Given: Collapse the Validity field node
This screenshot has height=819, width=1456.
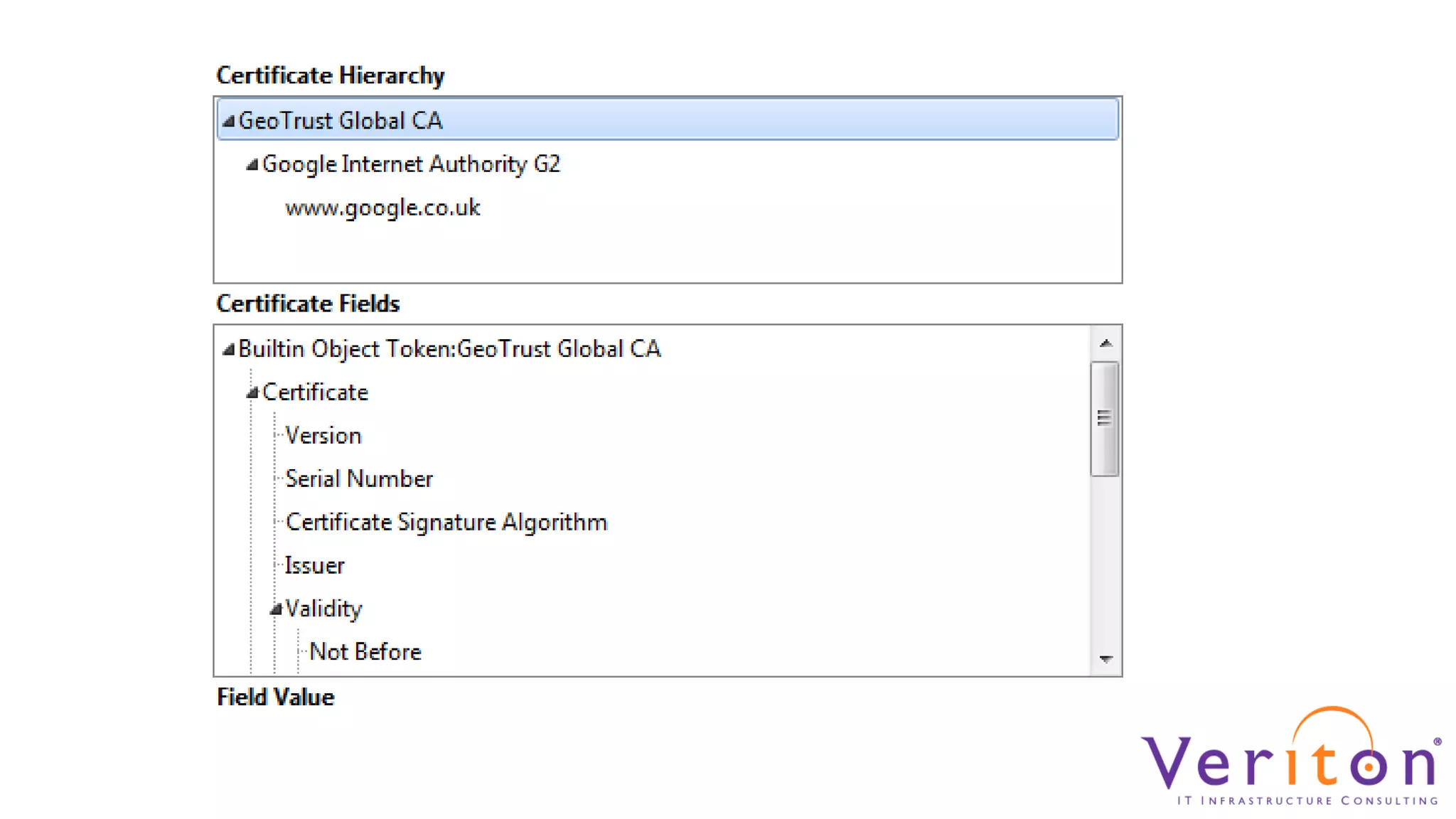Looking at the screenshot, I should [276, 609].
